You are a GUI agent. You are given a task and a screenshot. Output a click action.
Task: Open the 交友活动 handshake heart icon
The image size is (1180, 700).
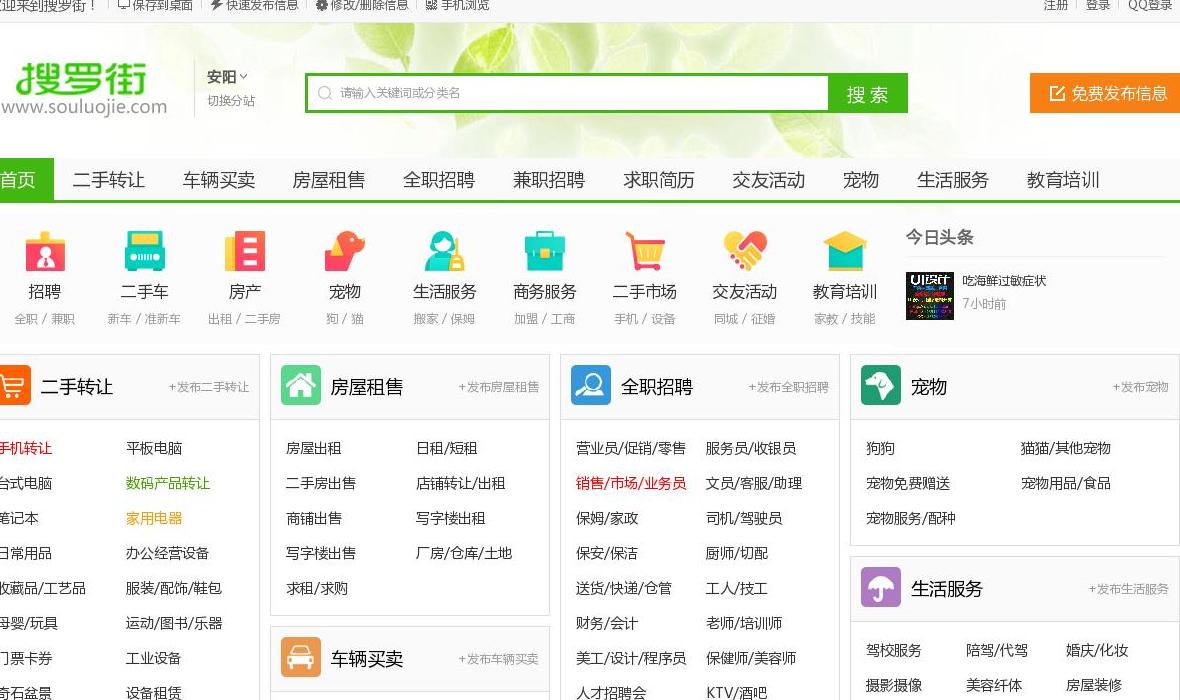[x=745, y=251]
